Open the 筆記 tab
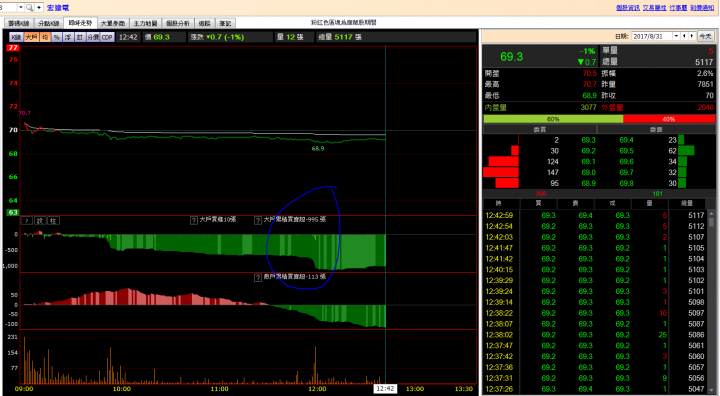 (225, 23)
